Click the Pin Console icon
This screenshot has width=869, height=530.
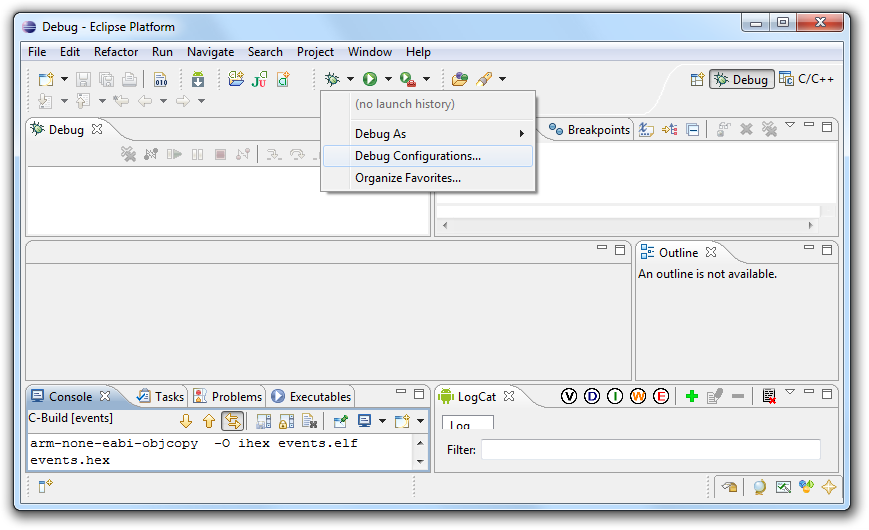pyautogui.click(x=340, y=421)
